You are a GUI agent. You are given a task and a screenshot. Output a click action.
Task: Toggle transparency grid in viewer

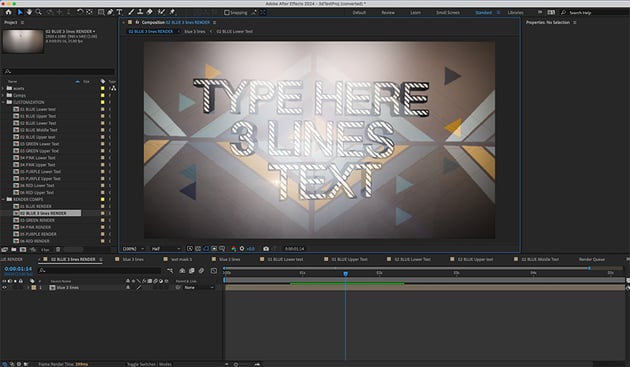198,249
